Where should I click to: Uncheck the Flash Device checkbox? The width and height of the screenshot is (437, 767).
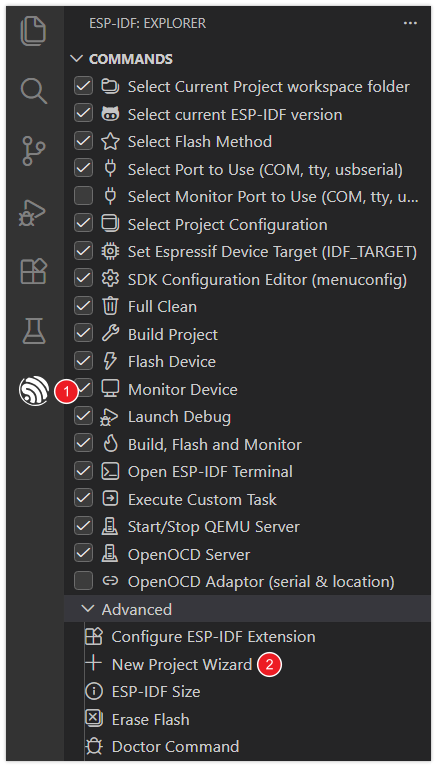pos(83,361)
